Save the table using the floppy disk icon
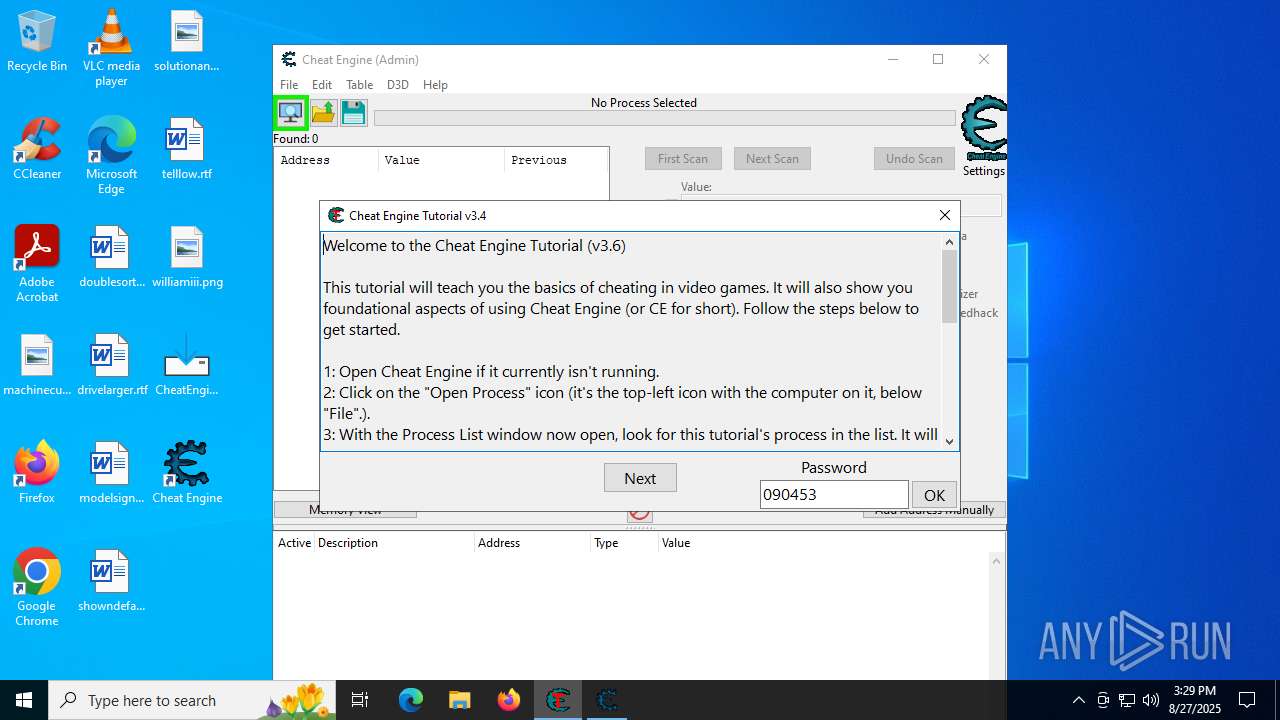This screenshot has height=720, width=1280. pos(354,112)
